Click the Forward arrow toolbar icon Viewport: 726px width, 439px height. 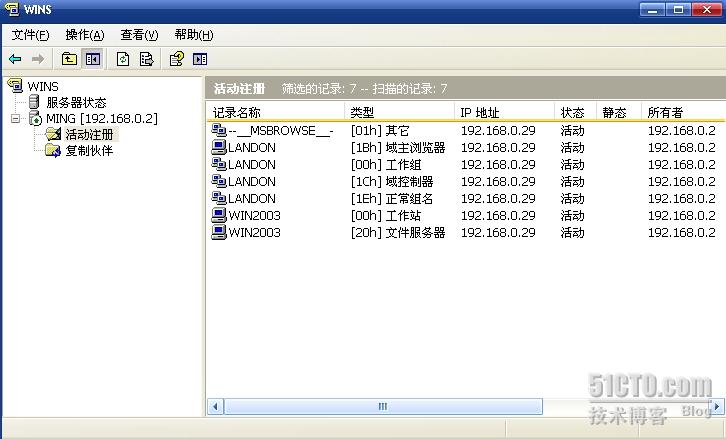click(38, 59)
